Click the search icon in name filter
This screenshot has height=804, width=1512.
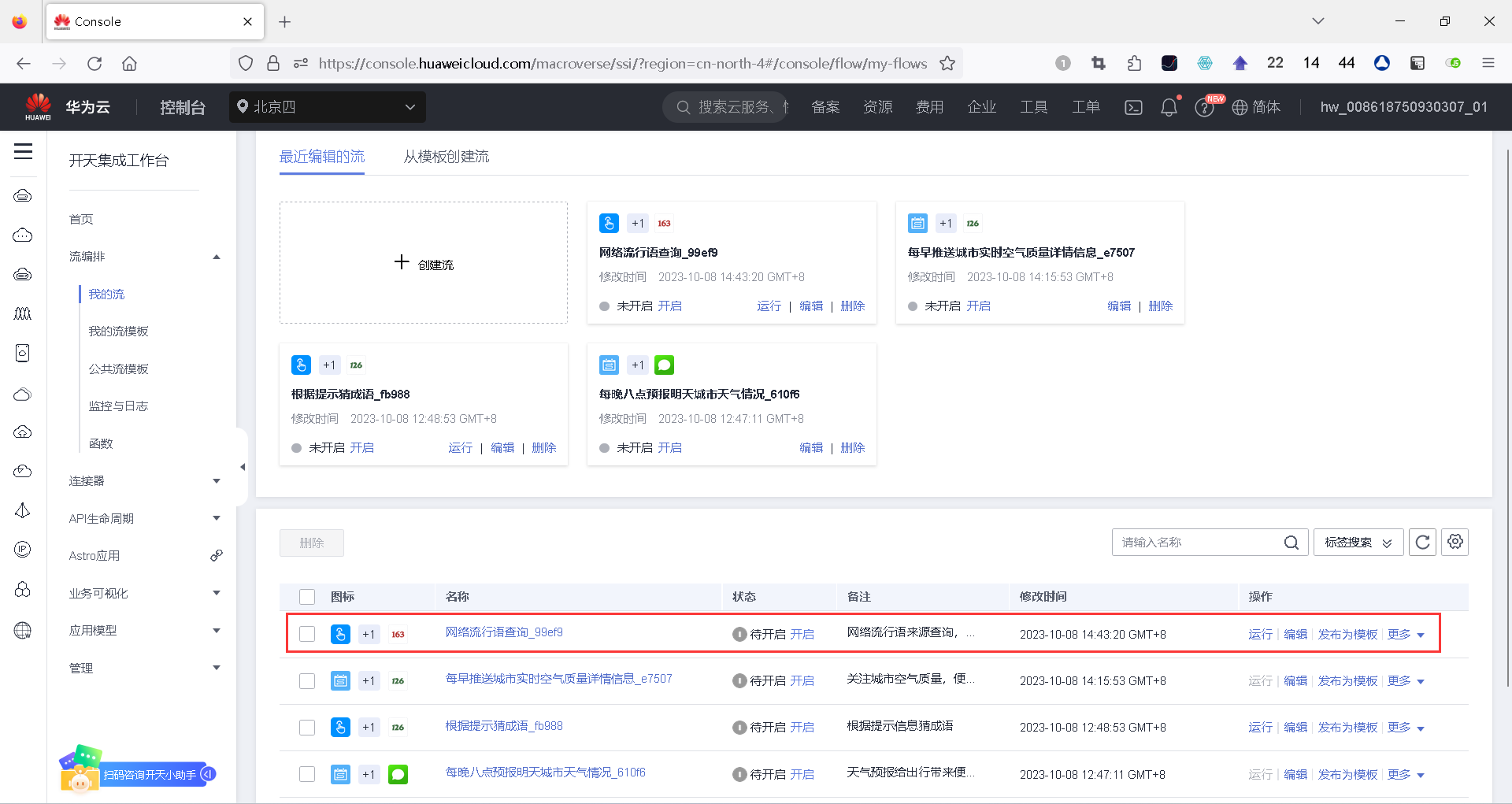(1291, 543)
